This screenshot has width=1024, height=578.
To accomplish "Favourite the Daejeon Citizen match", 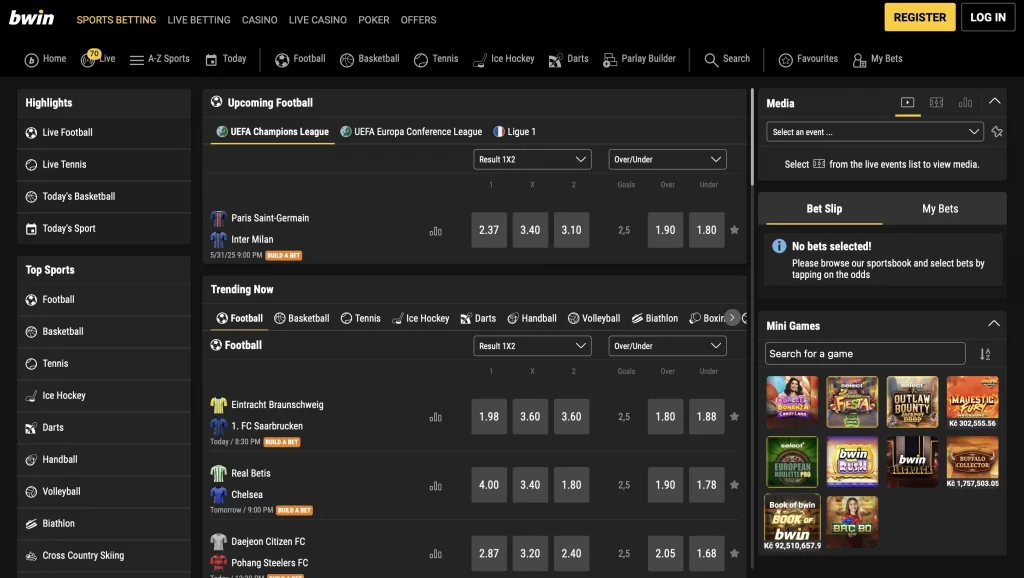I will [734, 553].
